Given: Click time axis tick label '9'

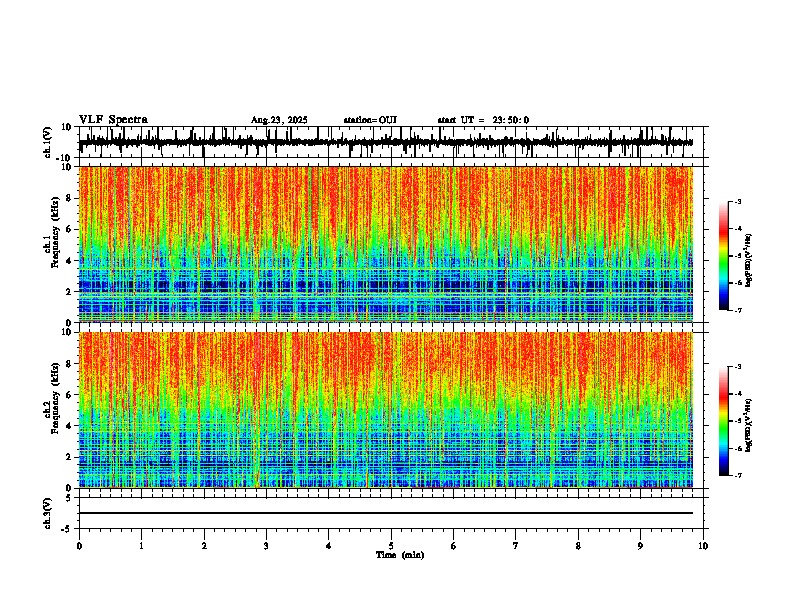Looking at the screenshot, I should click(x=640, y=546).
